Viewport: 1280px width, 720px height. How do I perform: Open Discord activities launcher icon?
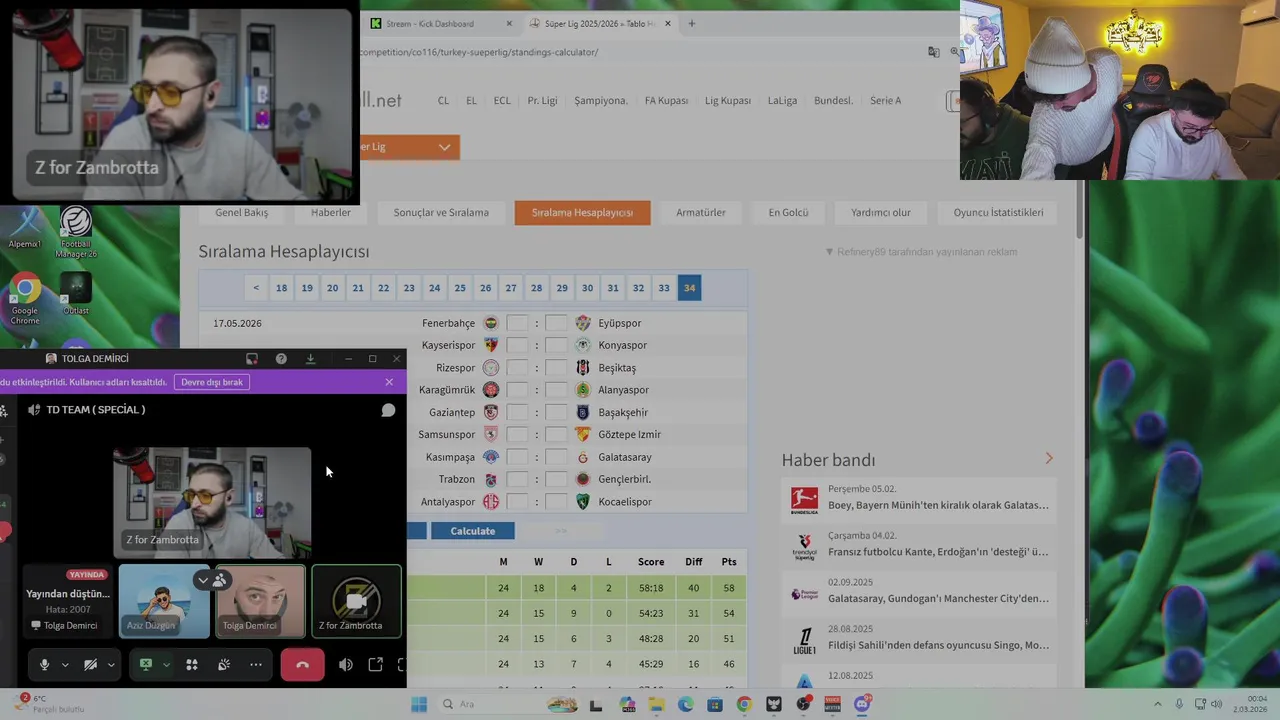coord(192,665)
